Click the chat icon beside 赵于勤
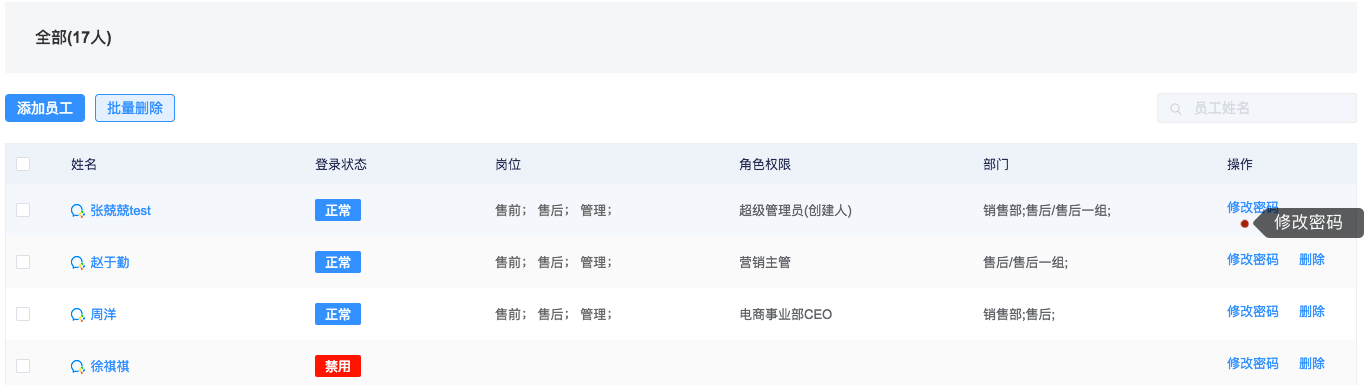 [77, 263]
